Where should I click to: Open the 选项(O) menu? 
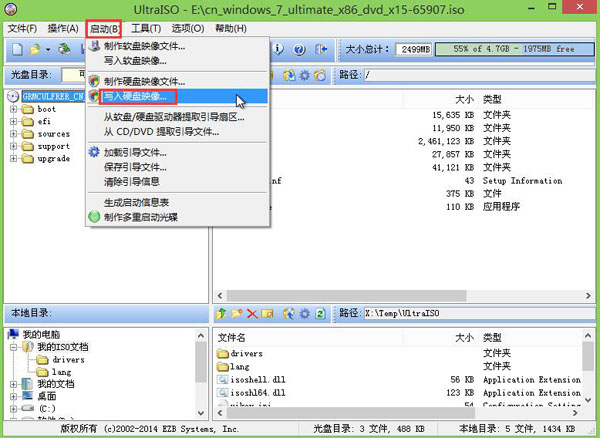[x=188, y=29]
